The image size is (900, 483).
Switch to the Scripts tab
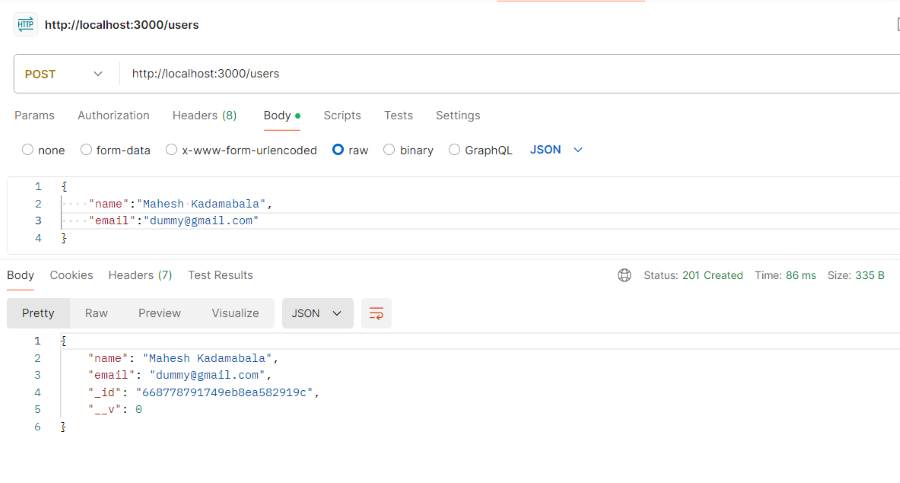342,115
